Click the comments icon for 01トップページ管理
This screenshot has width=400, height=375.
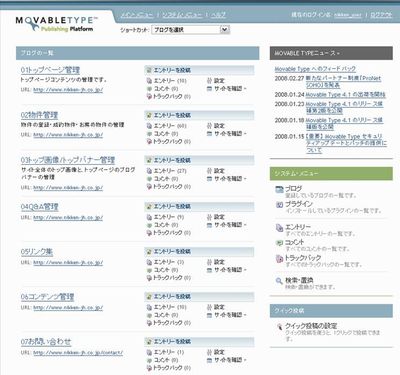(149, 89)
